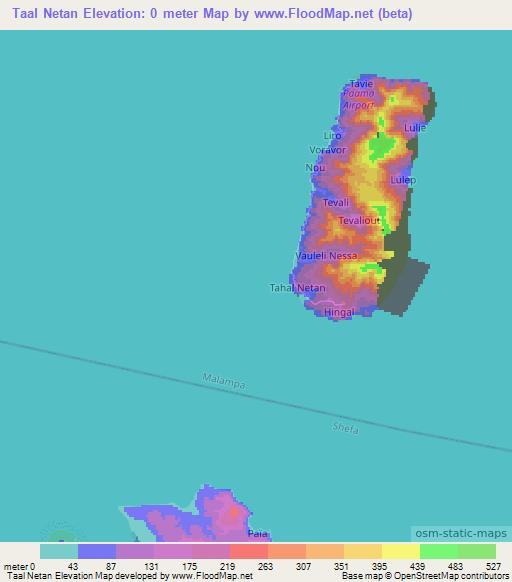Select the light green 483 meter swatch

477,551
